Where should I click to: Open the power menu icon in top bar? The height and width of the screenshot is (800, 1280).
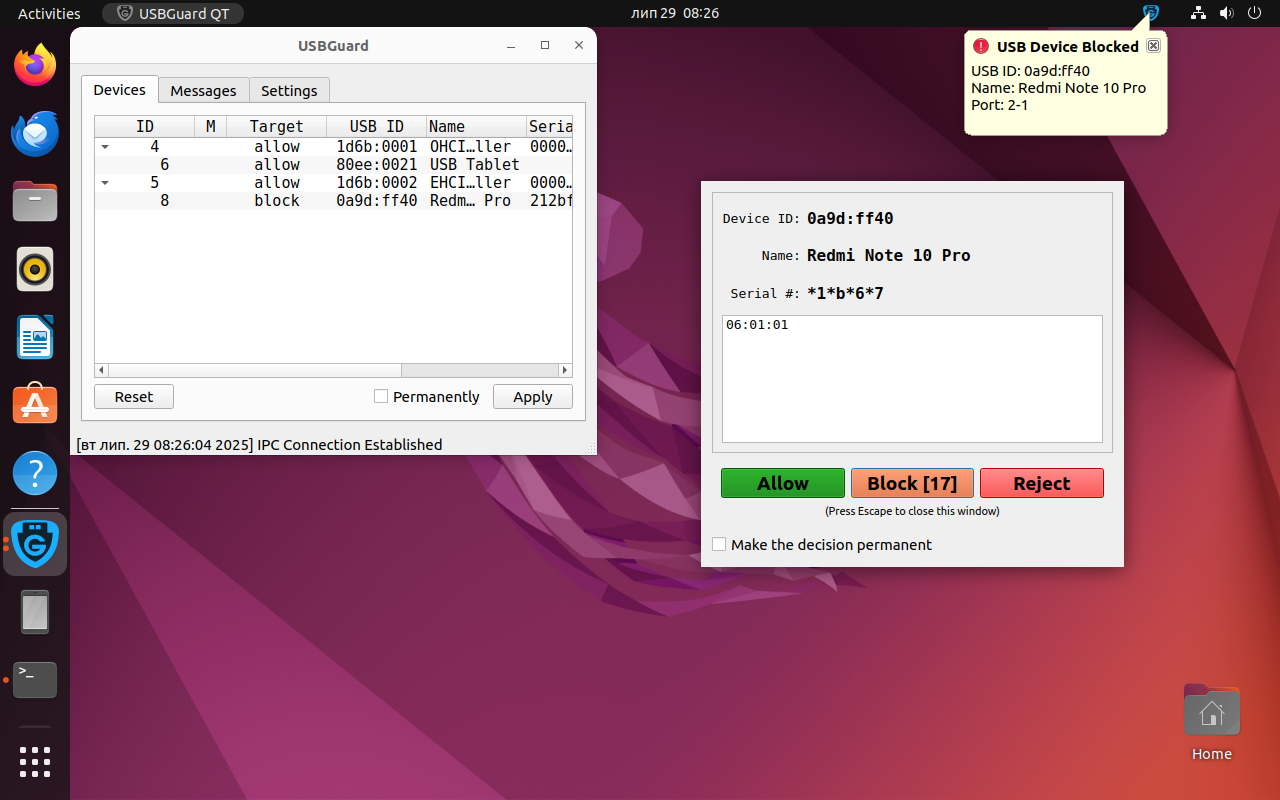point(1254,13)
